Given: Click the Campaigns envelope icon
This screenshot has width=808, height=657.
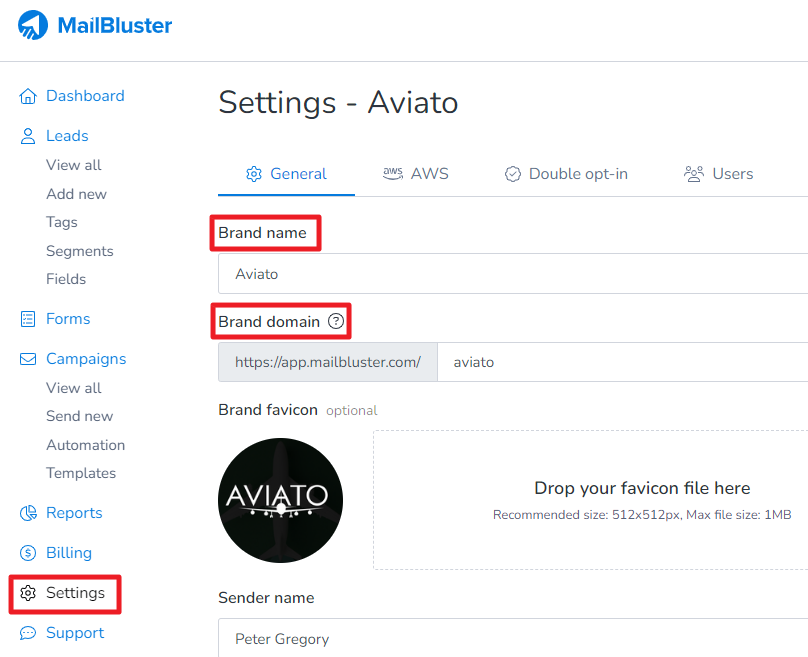Looking at the screenshot, I should [x=28, y=359].
